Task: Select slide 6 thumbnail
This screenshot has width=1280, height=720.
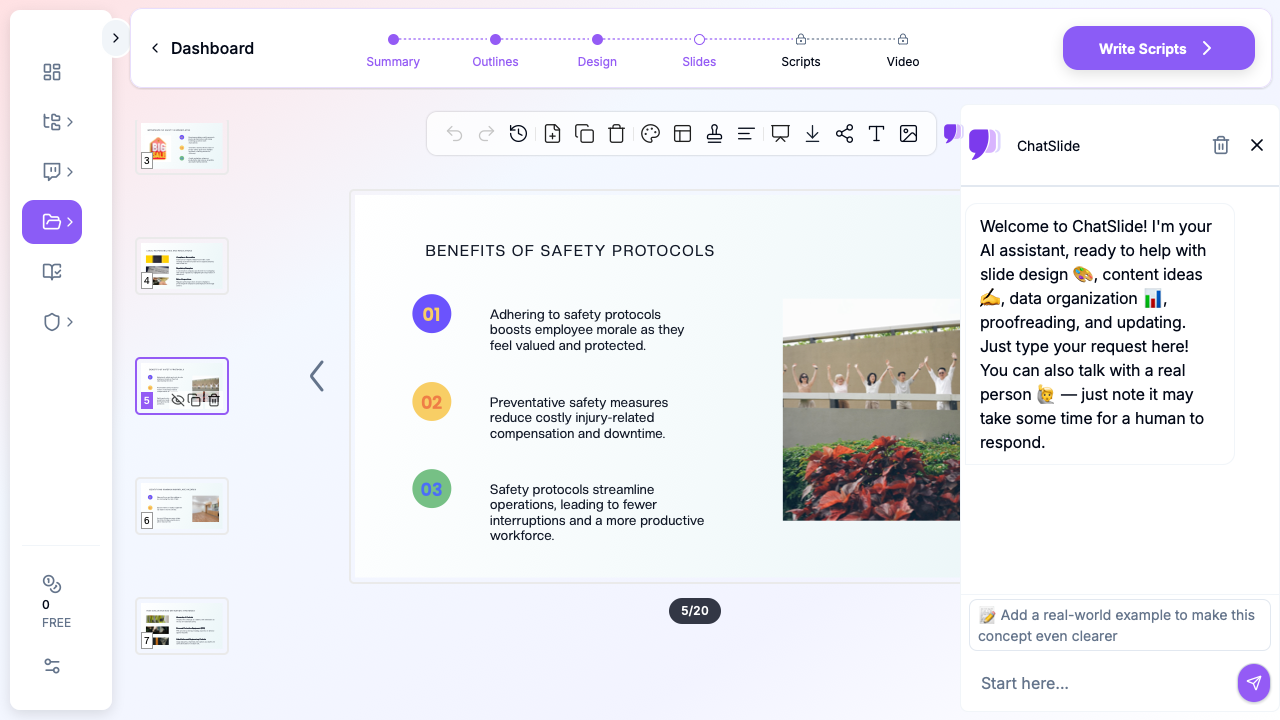Action: click(182, 506)
